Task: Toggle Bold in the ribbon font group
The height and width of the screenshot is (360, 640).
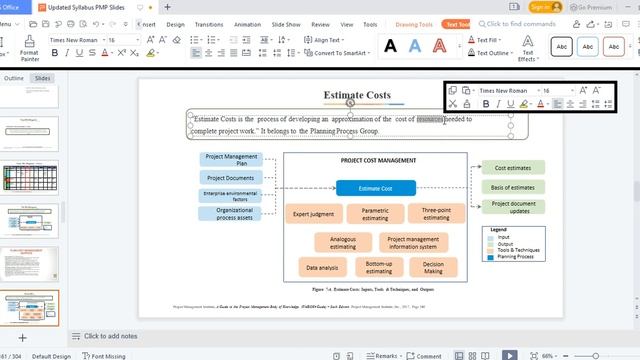Action: 55,53
